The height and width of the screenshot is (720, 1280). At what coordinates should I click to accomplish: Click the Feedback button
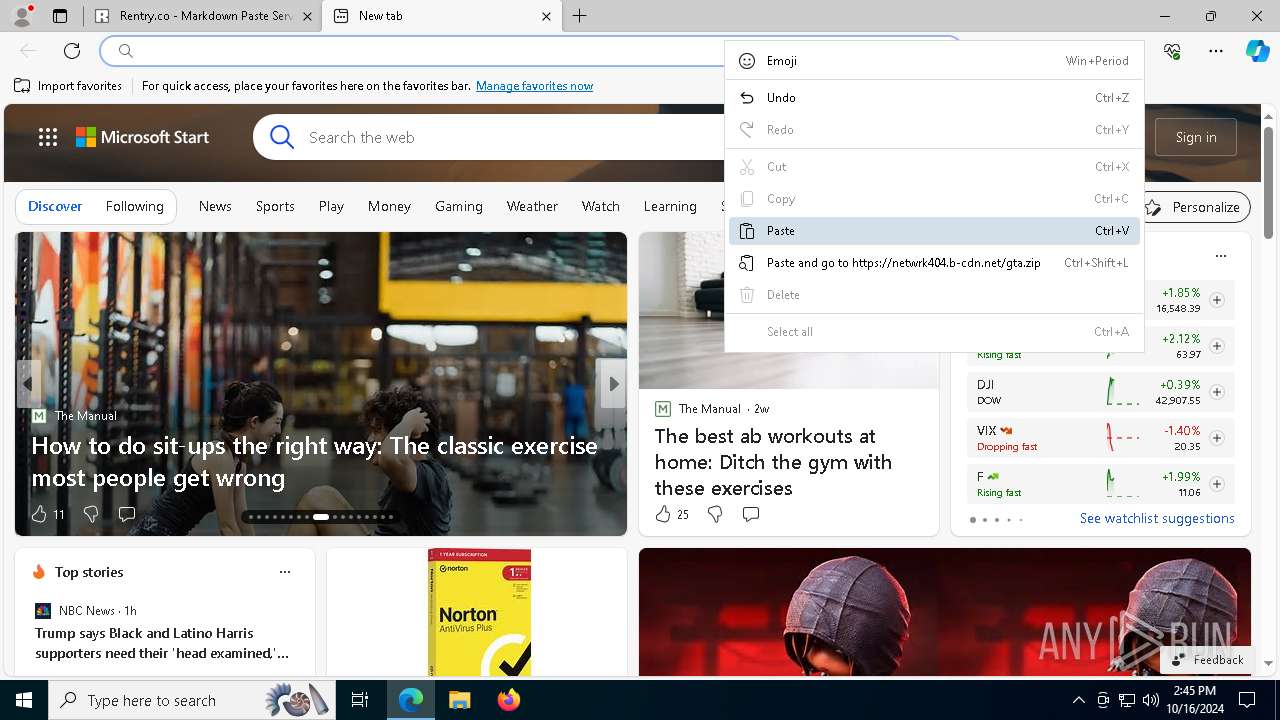(x=1207, y=660)
